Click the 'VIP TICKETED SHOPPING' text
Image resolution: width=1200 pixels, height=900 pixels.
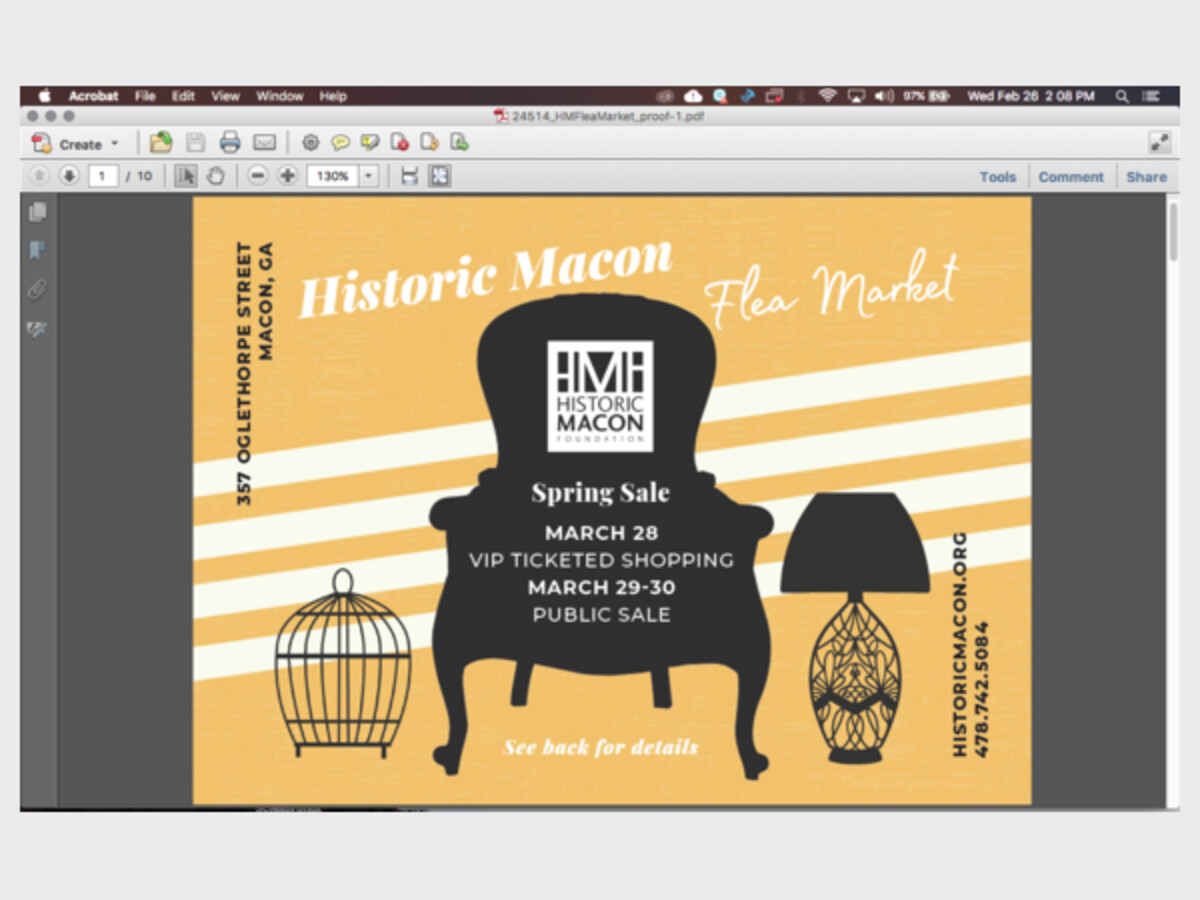(601, 560)
